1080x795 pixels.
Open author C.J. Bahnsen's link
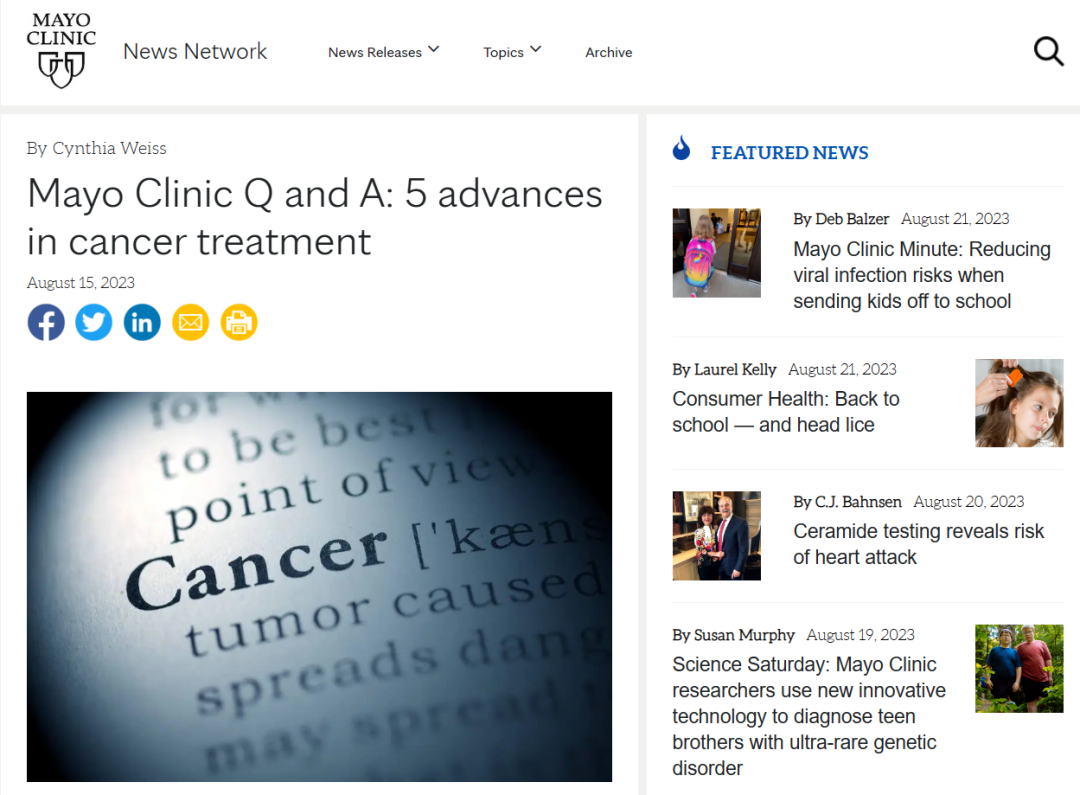pos(858,502)
